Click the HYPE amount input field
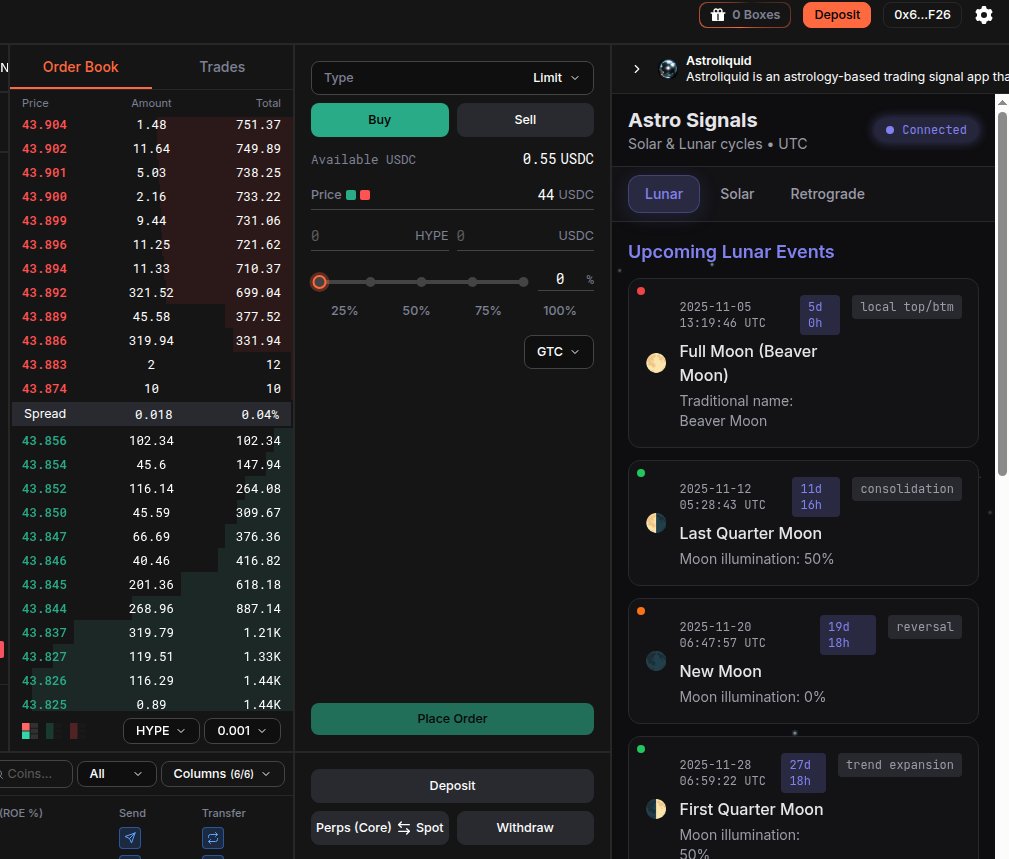The width and height of the screenshot is (1009, 859). 380,236
